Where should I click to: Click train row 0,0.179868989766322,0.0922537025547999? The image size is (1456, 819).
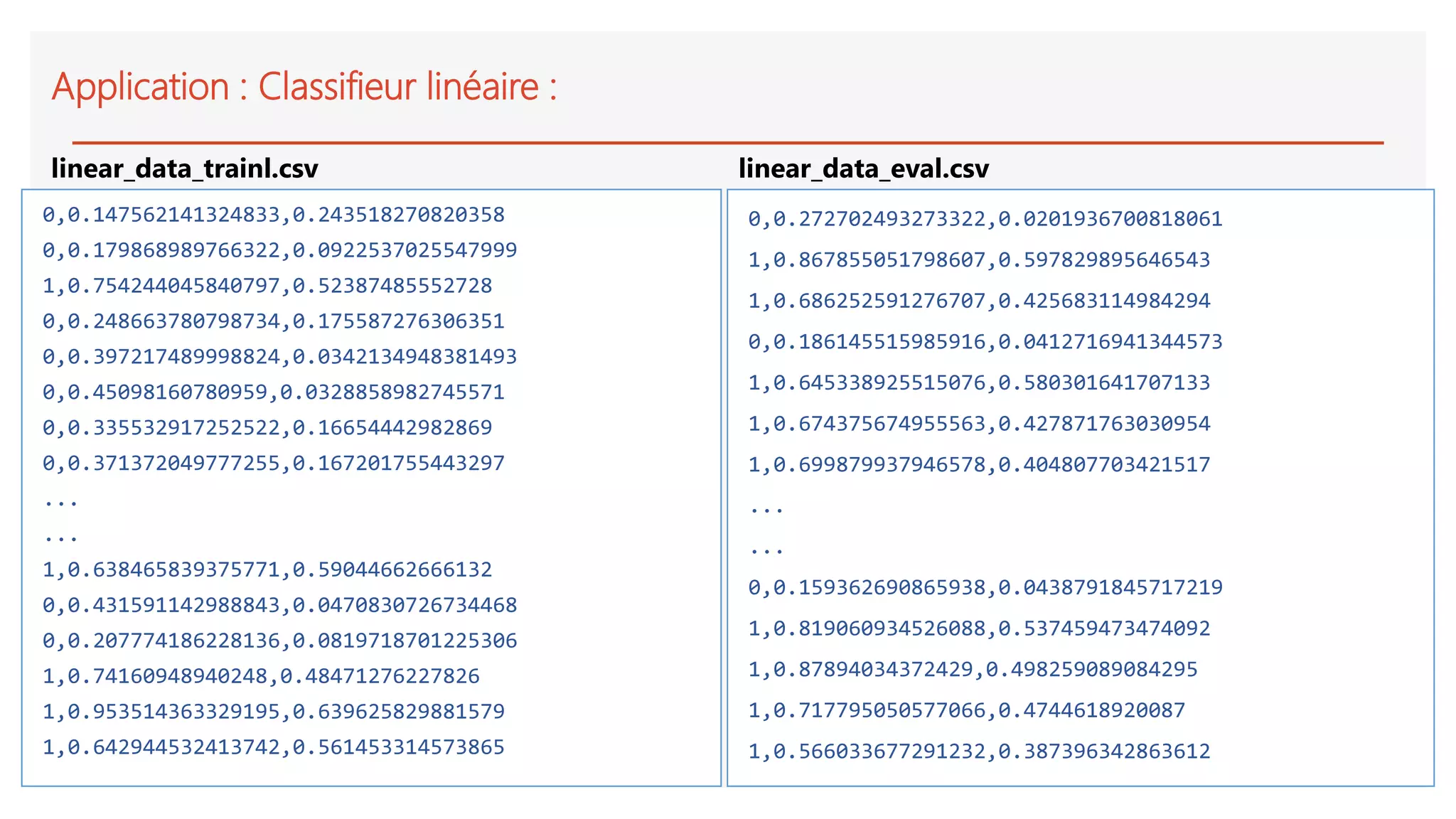[280, 250]
